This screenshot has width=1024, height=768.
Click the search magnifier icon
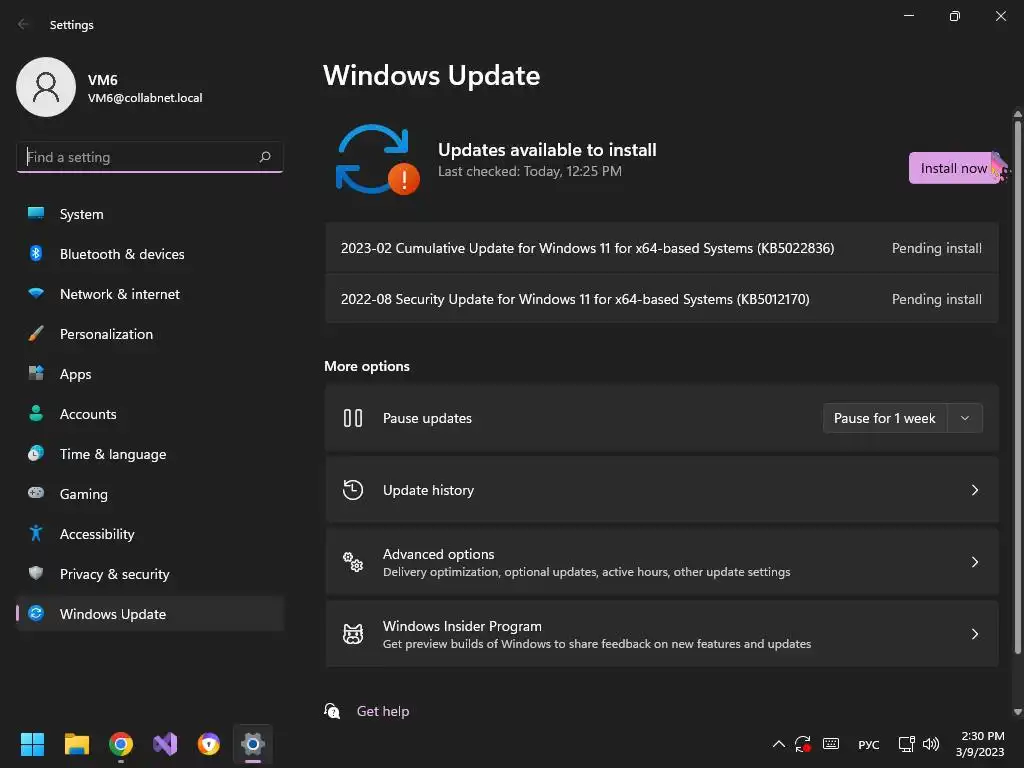tap(264, 157)
